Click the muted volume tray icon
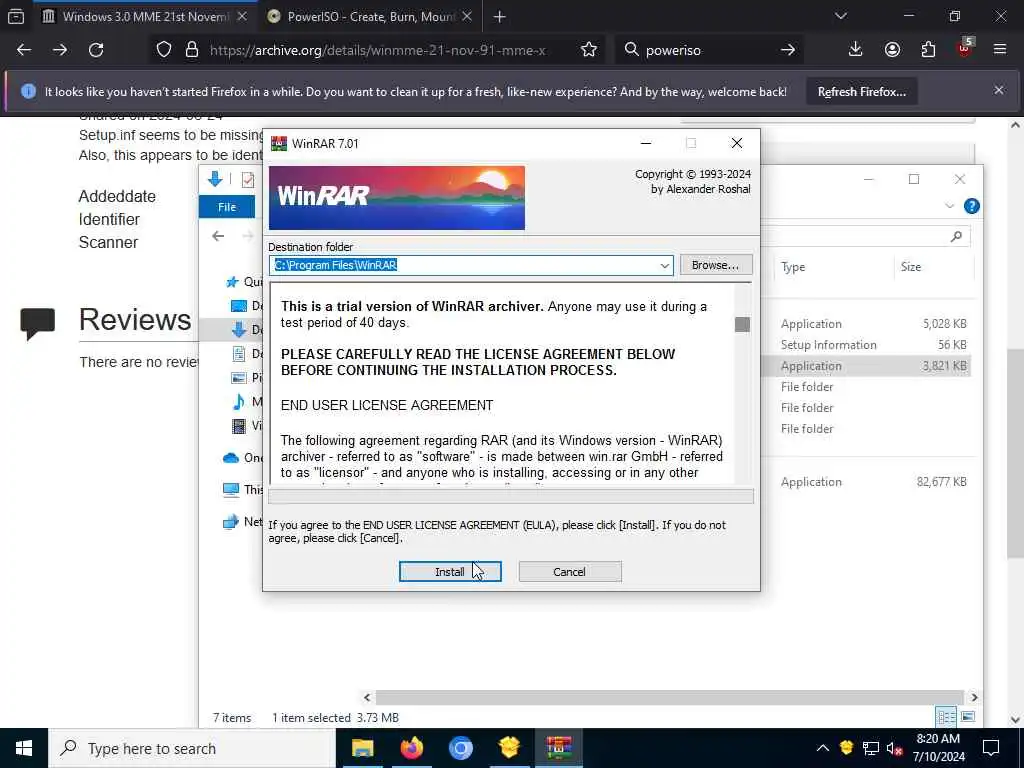The height and width of the screenshot is (768, 1024). click(895, 748)
